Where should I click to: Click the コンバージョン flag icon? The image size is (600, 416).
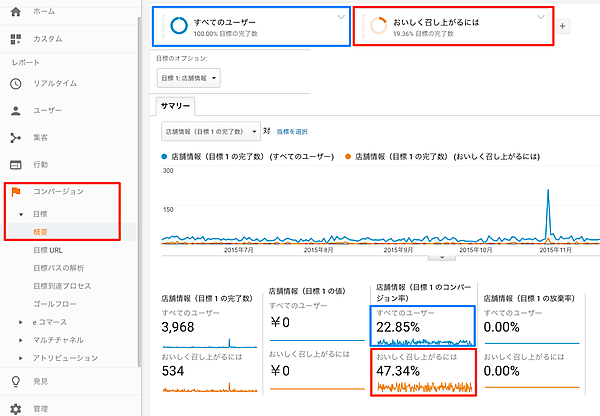tap(16, 192)
